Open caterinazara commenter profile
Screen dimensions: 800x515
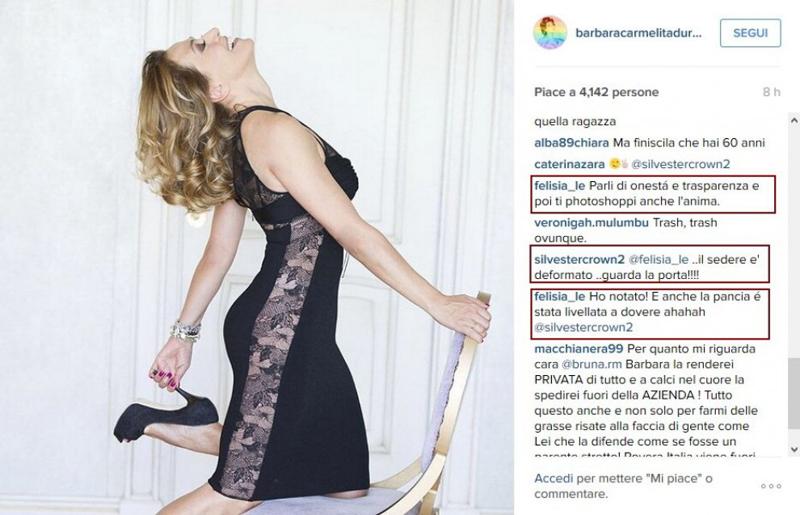[x=569, y=164]
